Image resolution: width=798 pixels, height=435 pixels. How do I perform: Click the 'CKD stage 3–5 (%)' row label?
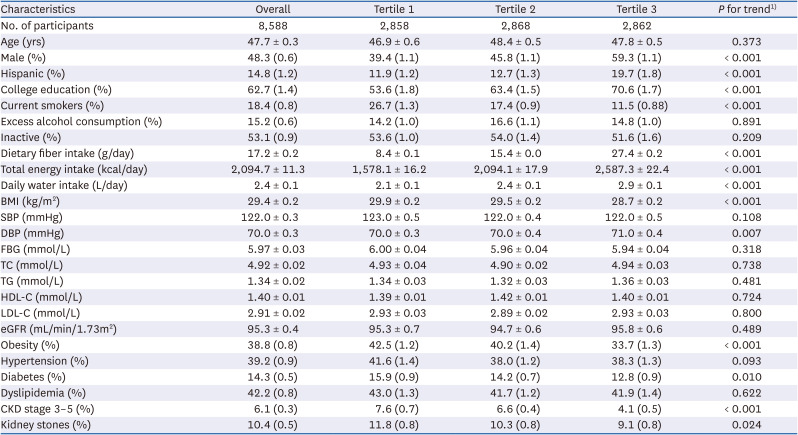coord(50,409)
